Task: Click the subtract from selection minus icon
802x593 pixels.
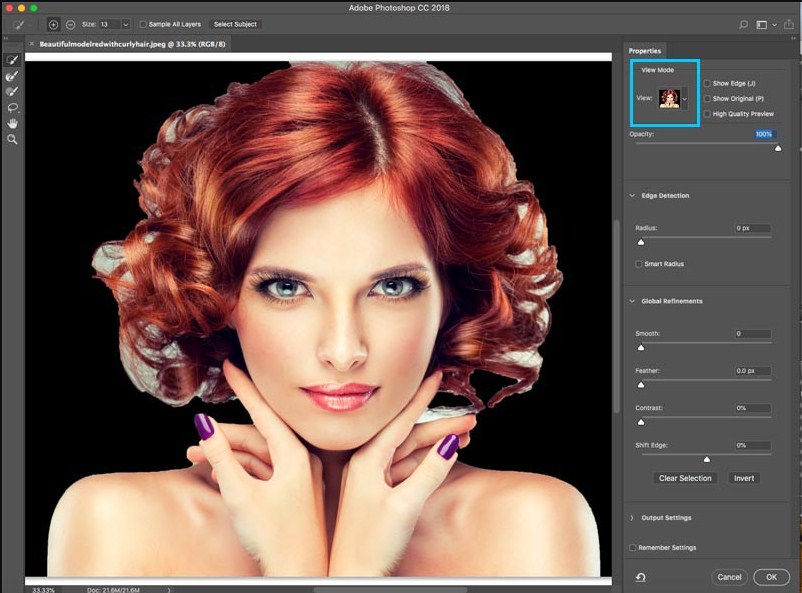Action: 70,24
